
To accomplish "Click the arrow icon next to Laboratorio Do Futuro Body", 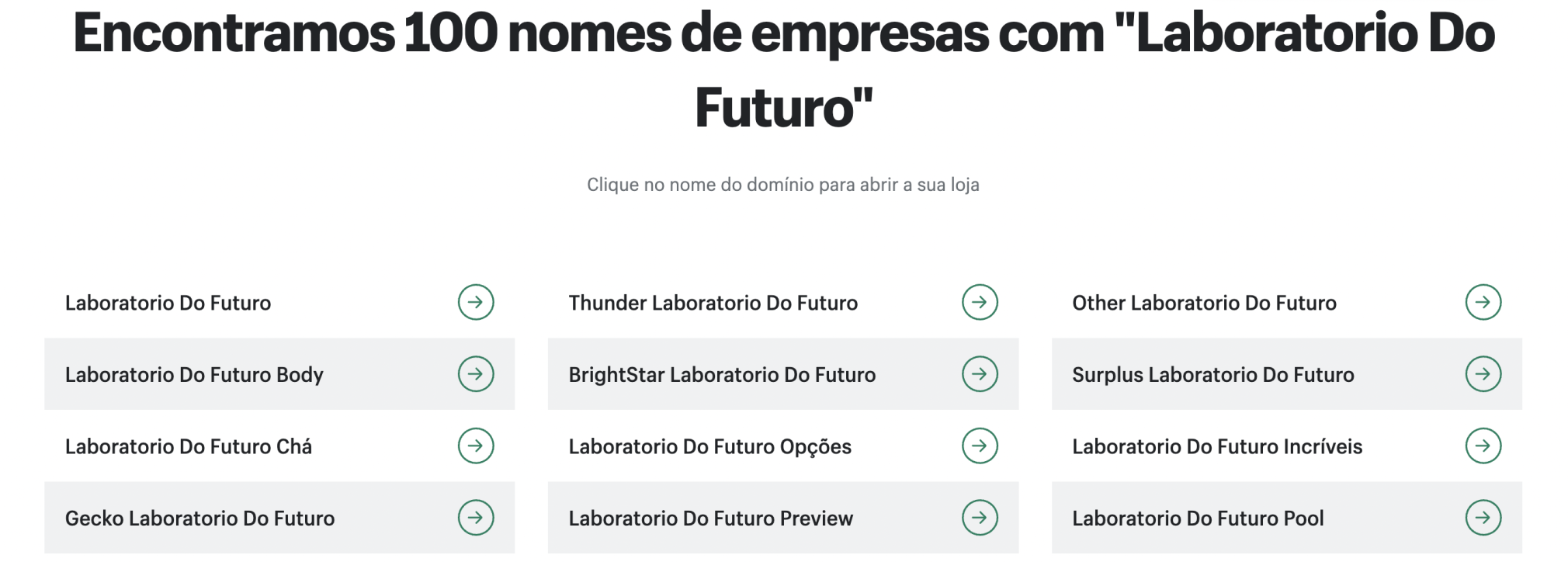I will pos(476,374).
